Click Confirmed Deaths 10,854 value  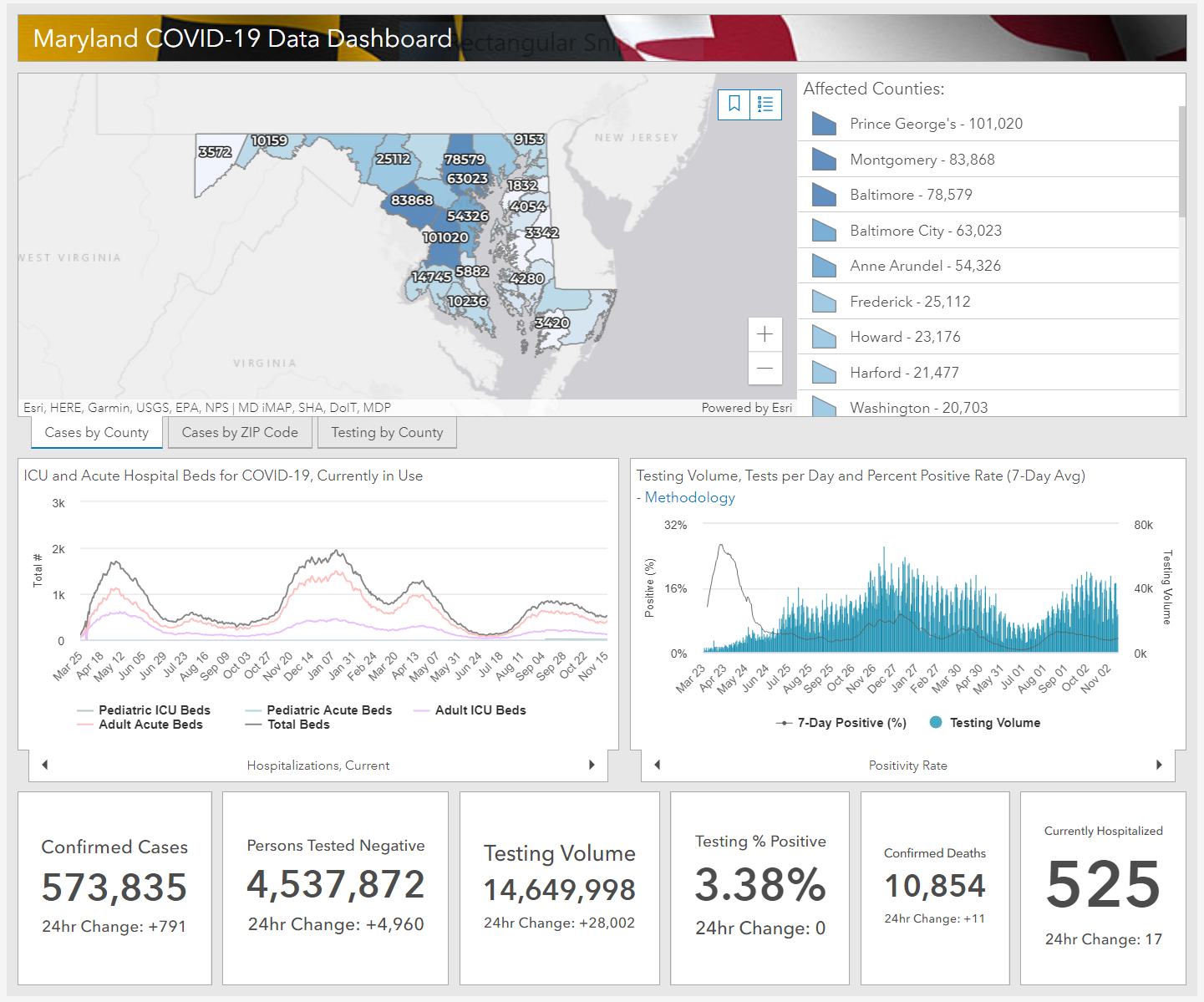pos(935,886)
